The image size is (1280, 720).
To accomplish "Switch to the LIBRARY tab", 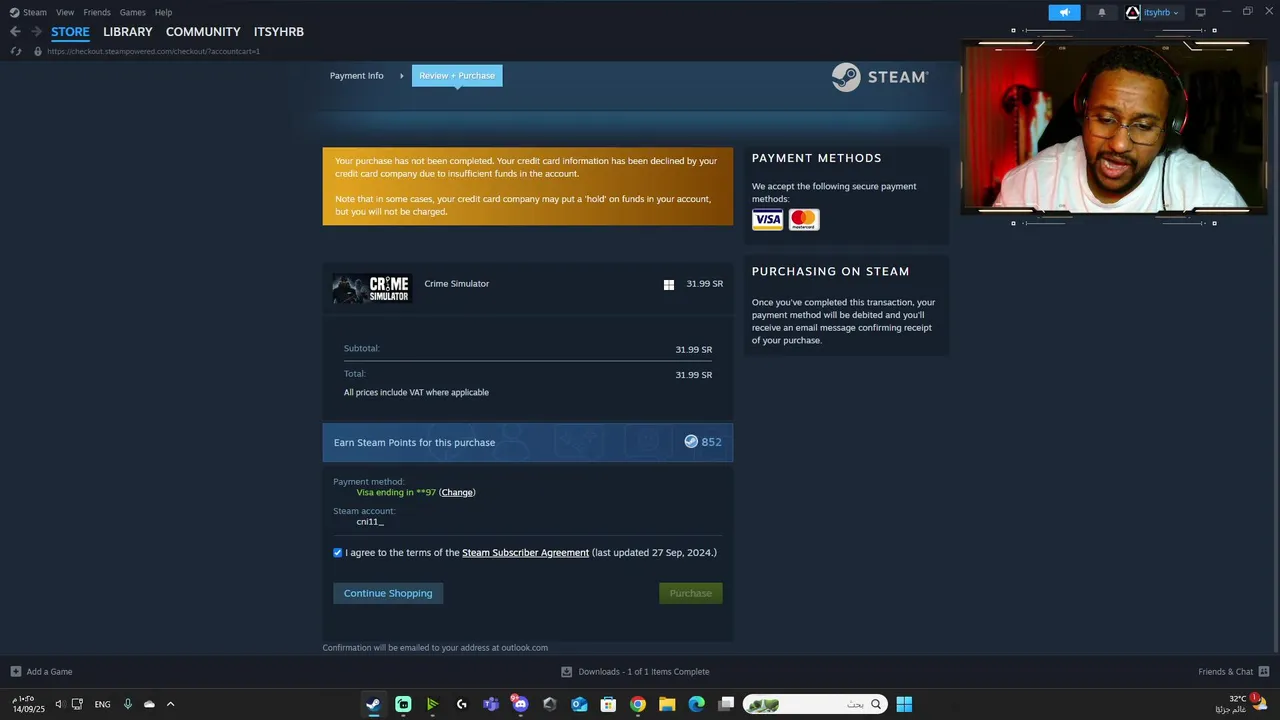I will 128,32.
